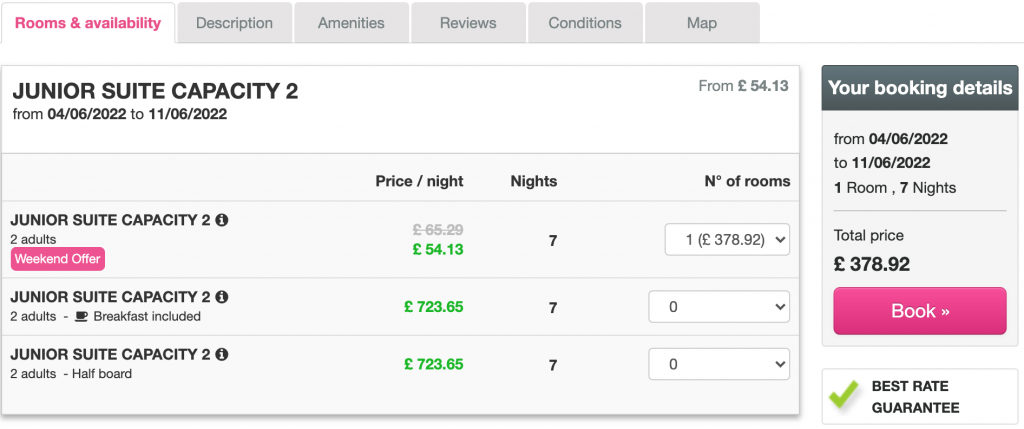Open the Description tab
The height and width of the screenshot is (429, 1024).
click(x=234, y=23)
